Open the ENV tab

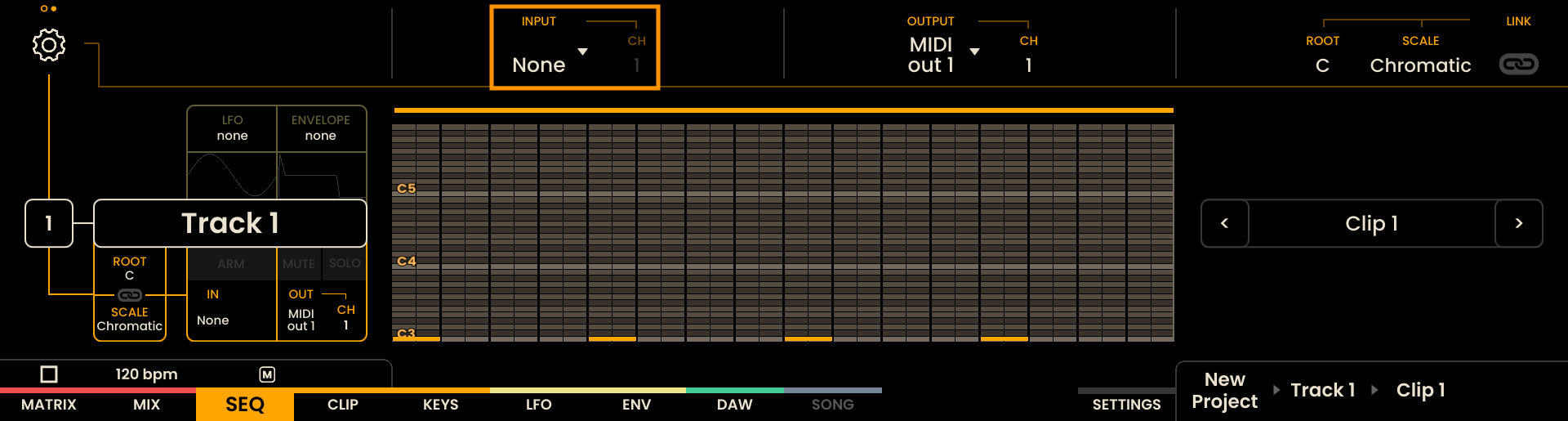tap(637, 405)
